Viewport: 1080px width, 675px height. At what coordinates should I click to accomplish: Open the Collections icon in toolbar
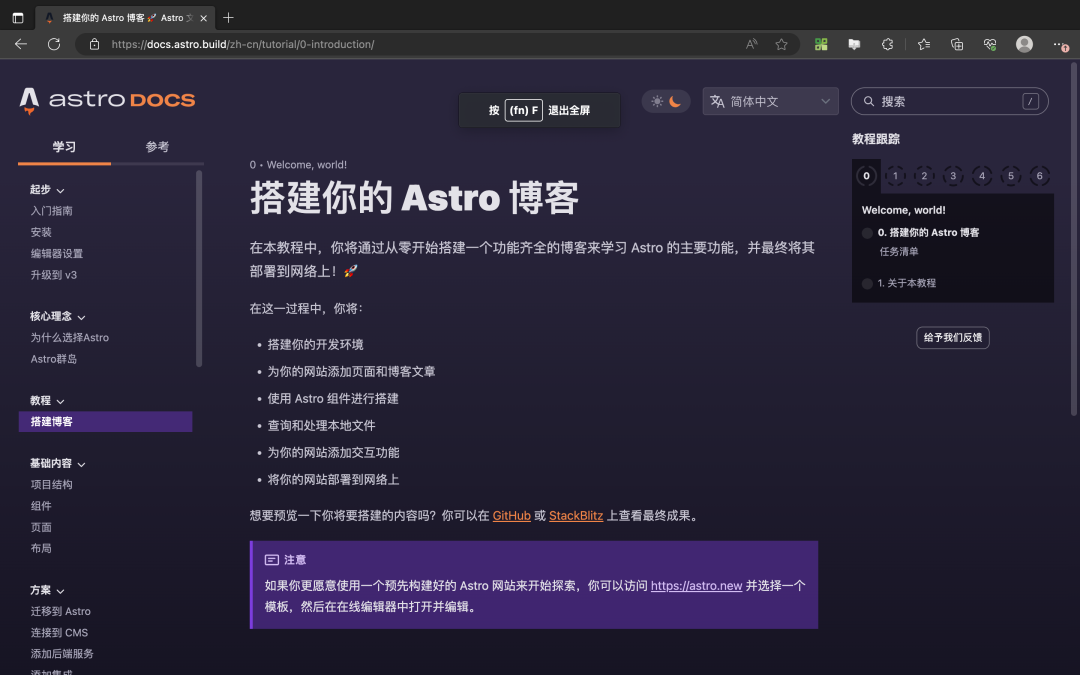pos(956,44)
